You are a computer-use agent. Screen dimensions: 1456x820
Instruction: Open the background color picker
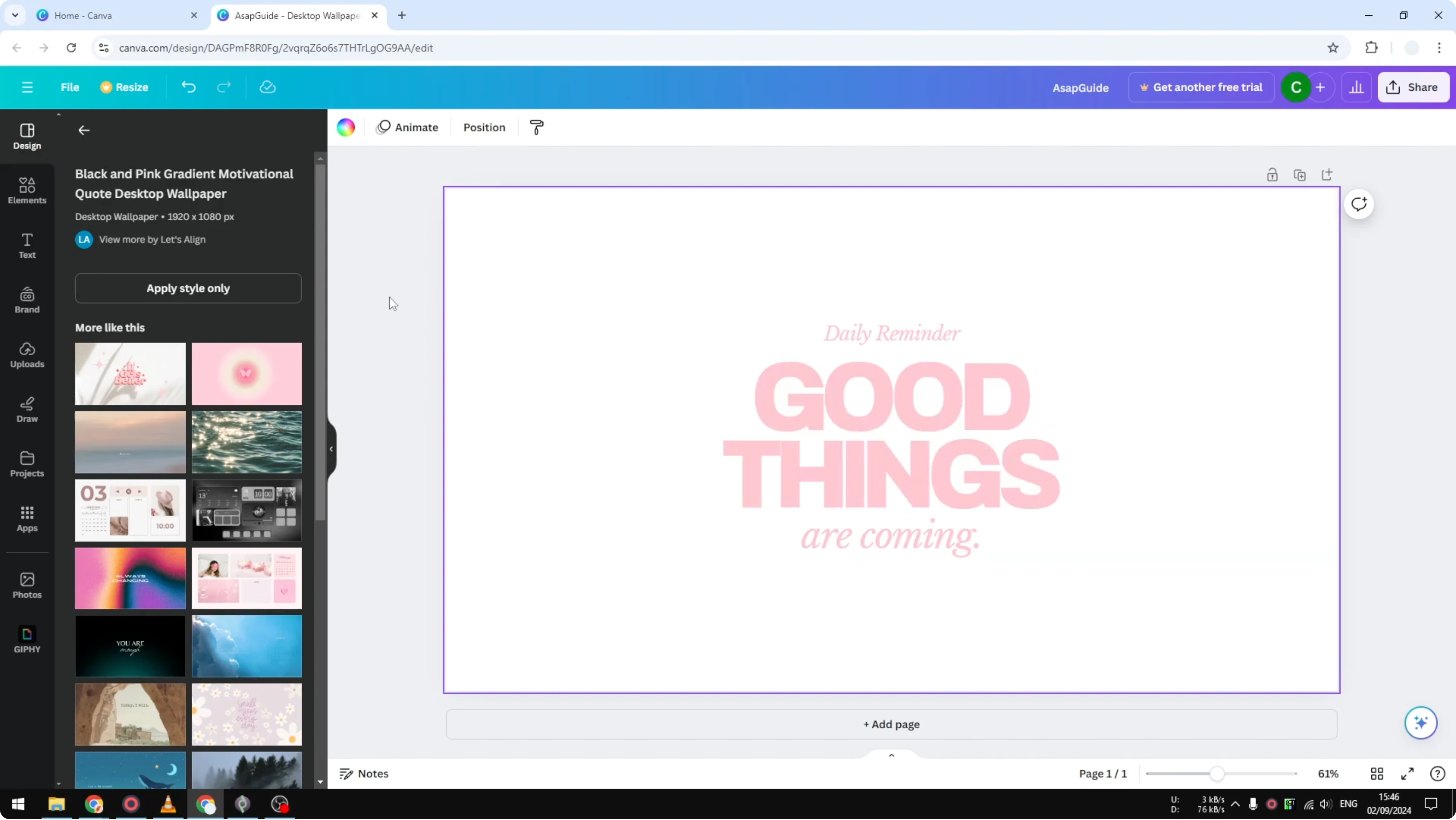(346, 127)
